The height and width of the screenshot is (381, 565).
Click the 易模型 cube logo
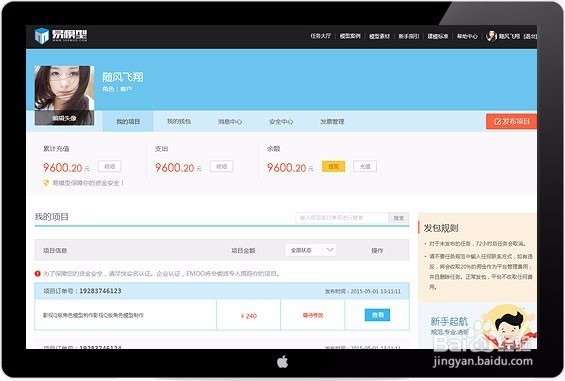(42, 36)
